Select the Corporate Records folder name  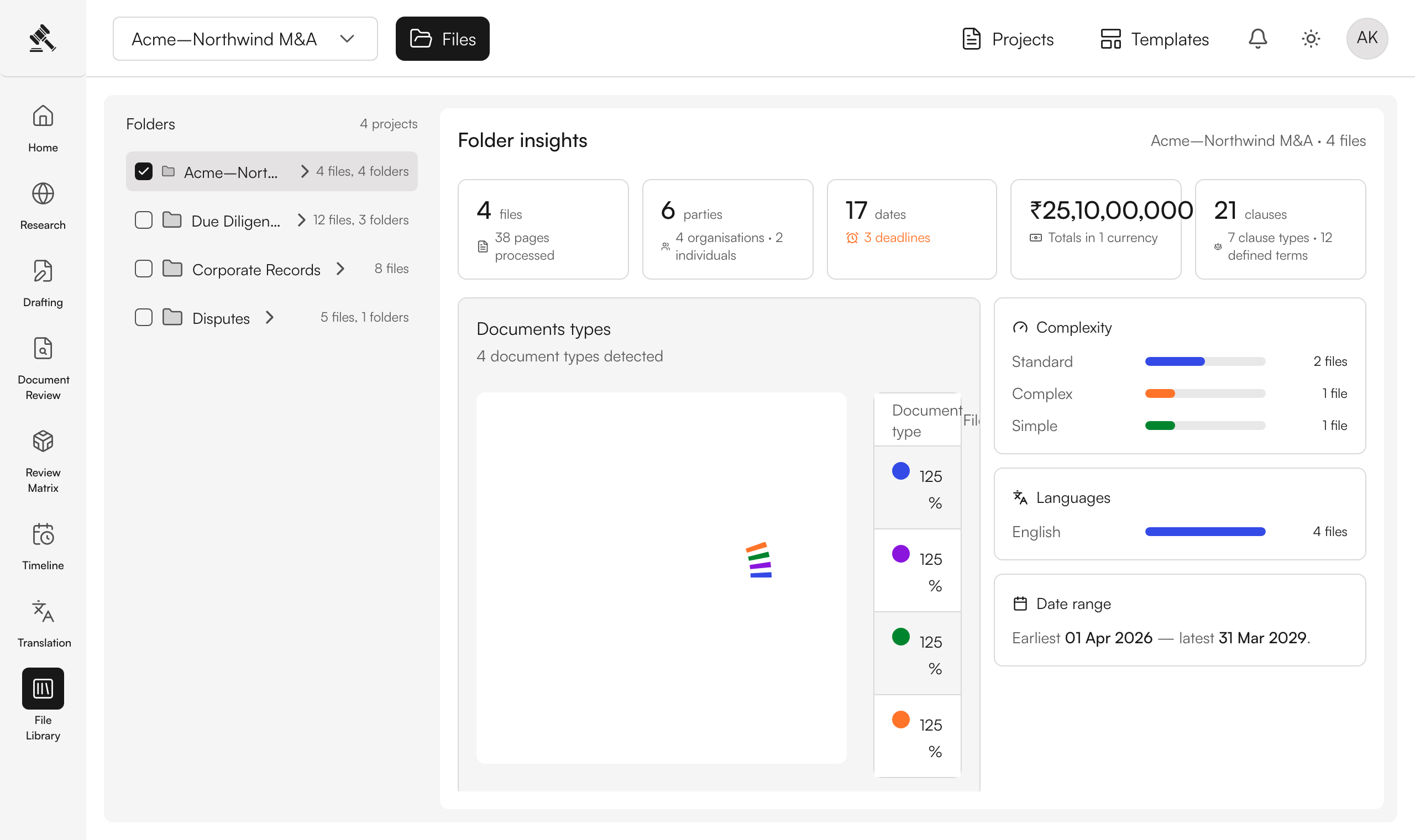(256, 270)
